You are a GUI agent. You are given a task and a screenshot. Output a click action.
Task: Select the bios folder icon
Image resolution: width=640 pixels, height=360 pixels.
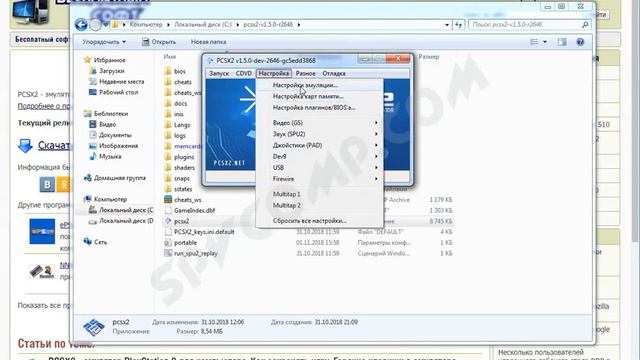pyautogui.click(x=168, y=71)
